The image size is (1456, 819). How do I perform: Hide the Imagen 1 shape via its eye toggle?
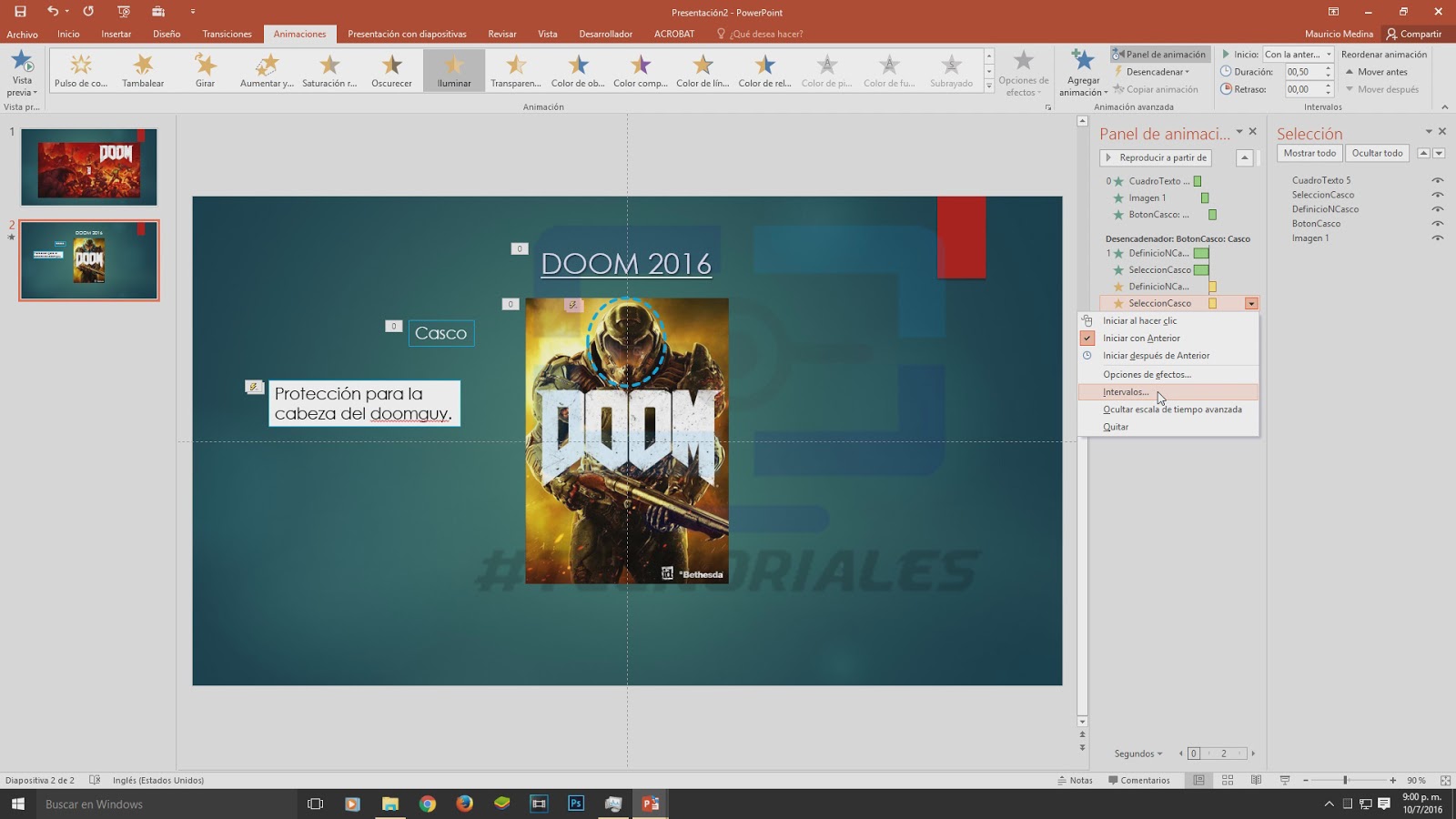point(1439,238)
